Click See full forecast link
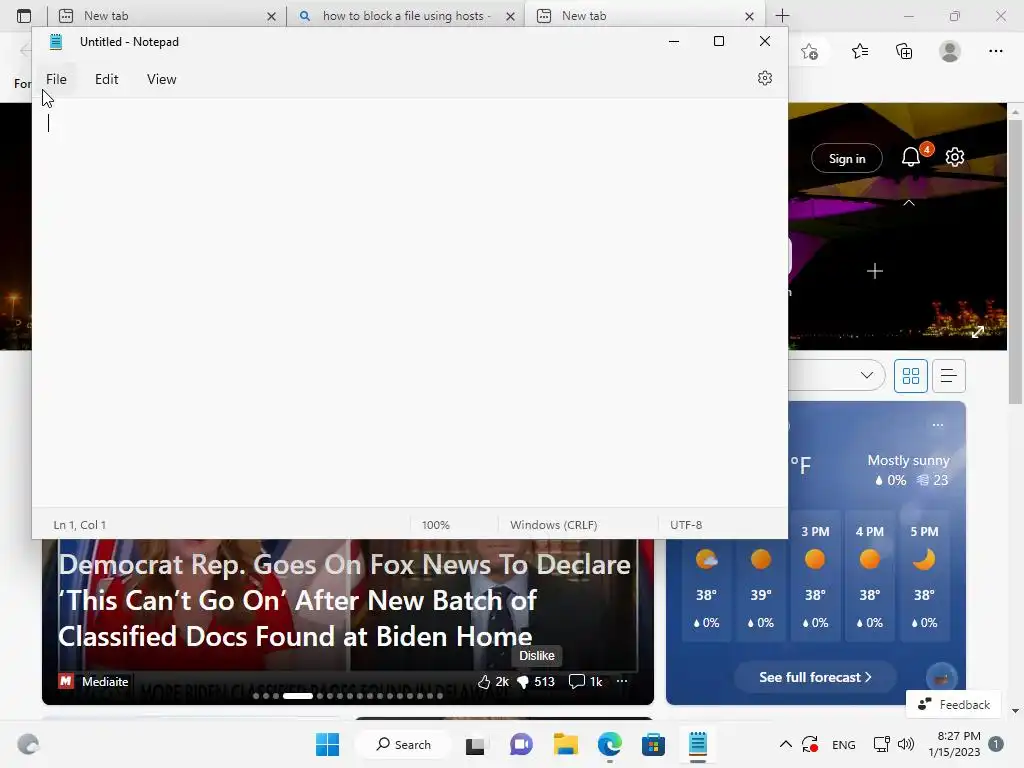1024x768 pixels. point(815,677)
